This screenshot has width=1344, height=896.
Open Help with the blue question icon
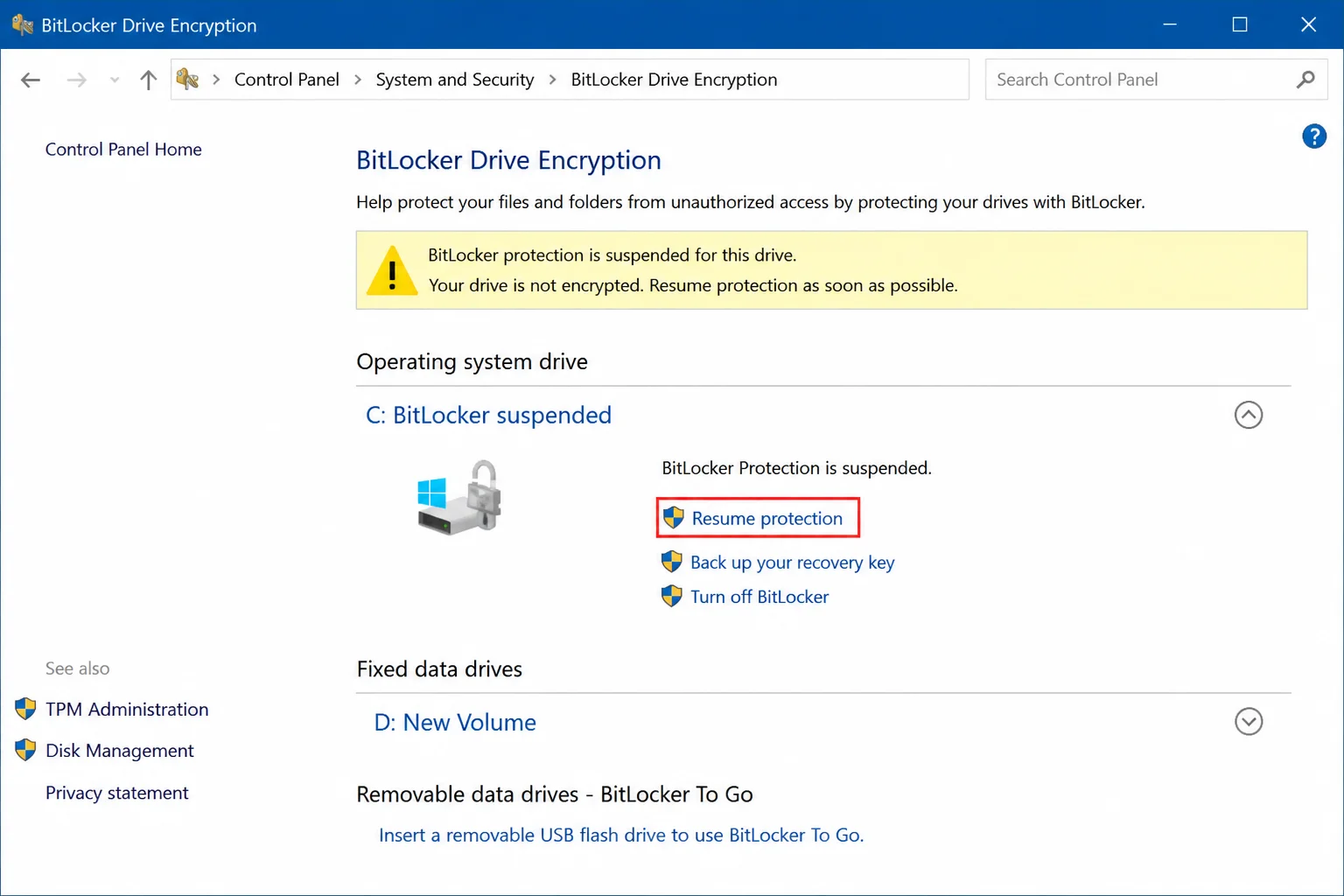click(1314, 136)
